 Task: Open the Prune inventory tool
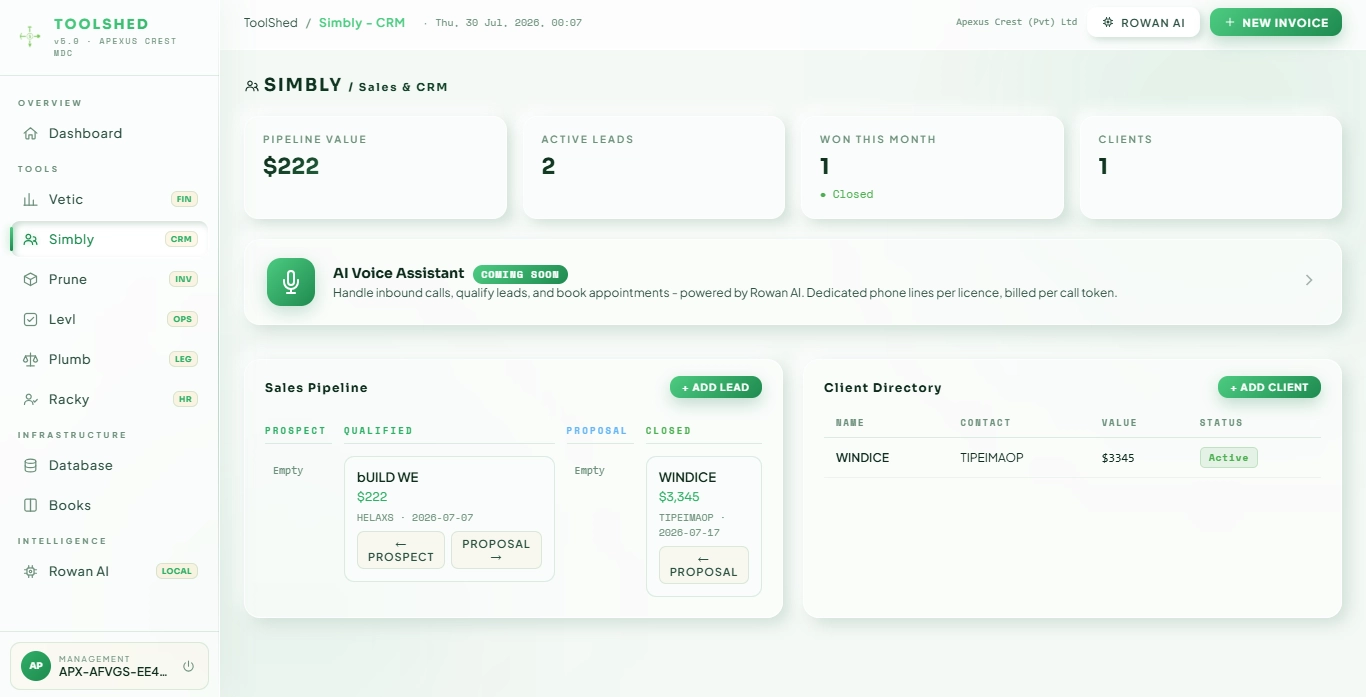pos(109,279)
